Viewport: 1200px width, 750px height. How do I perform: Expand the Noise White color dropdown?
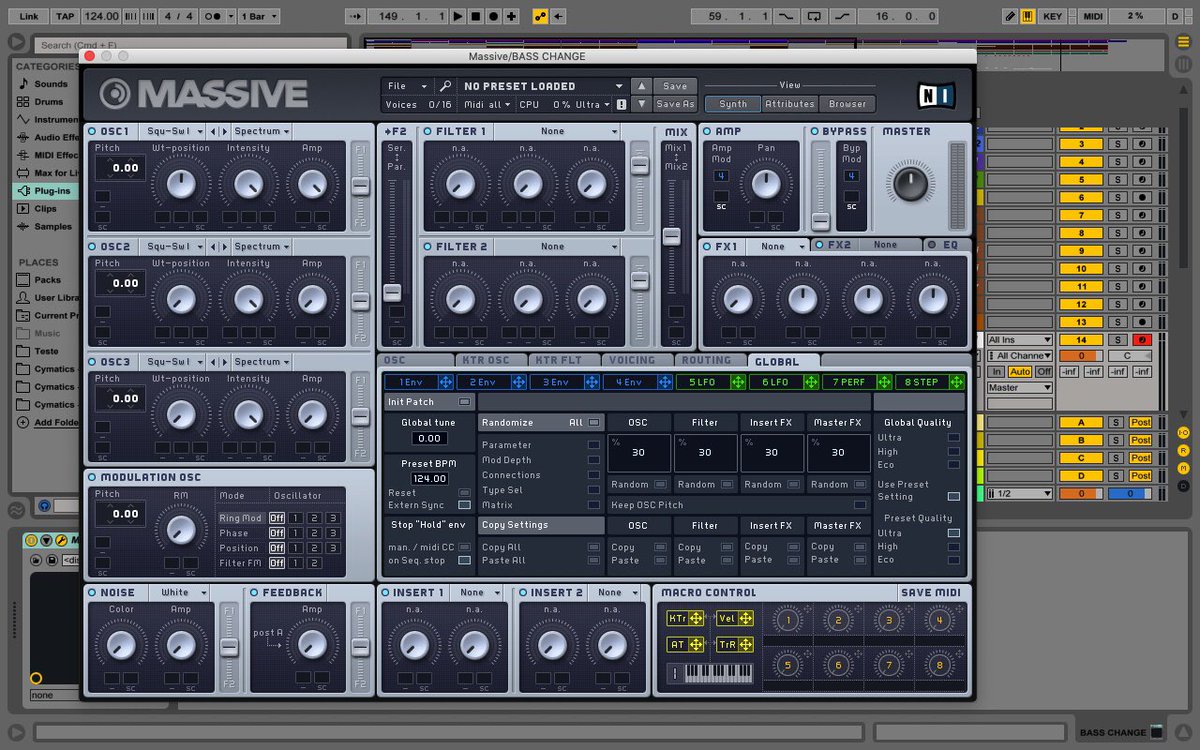click(x=183, y=593)
